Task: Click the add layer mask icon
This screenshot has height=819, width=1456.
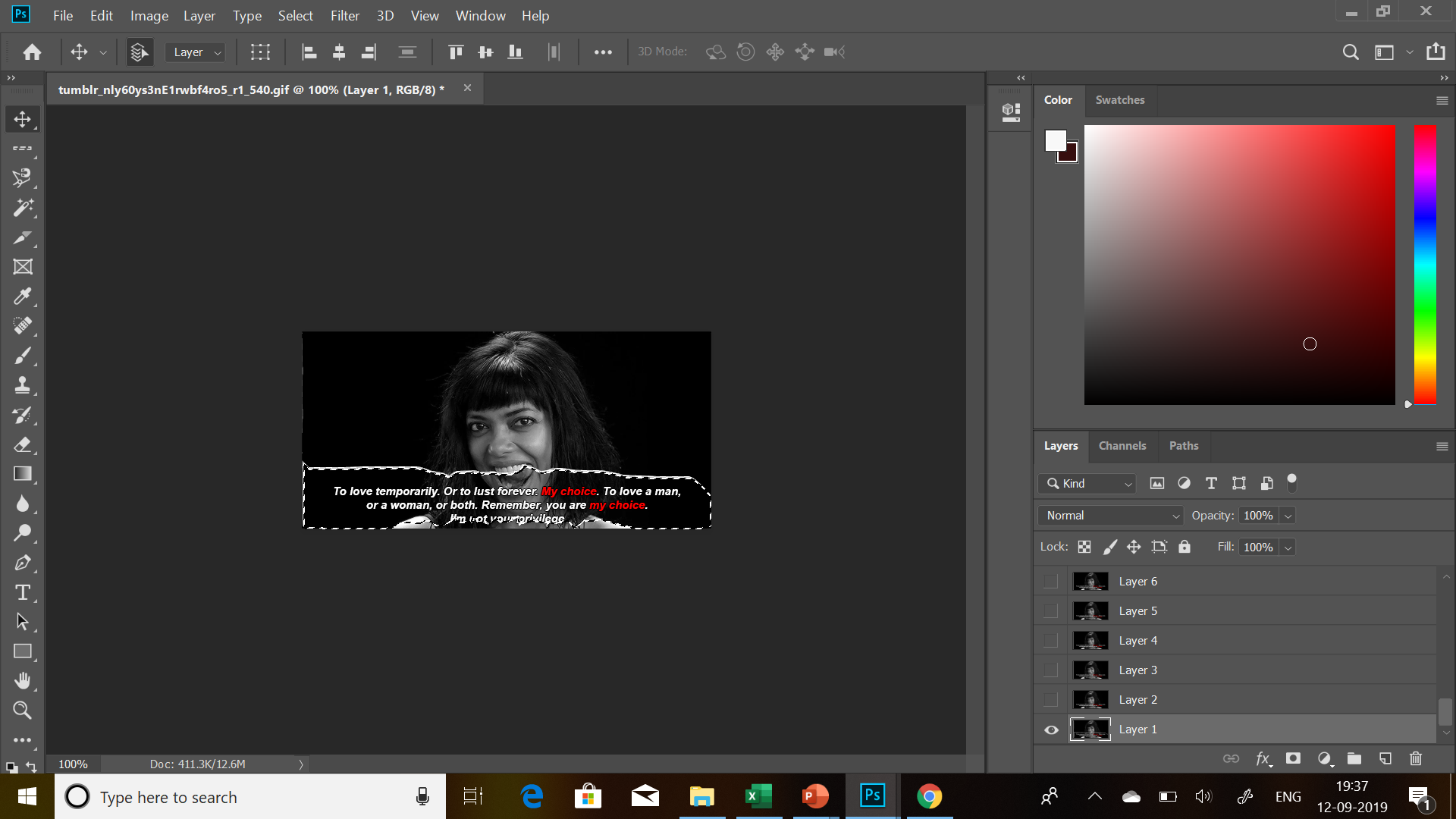Action: click(1293, 758)
